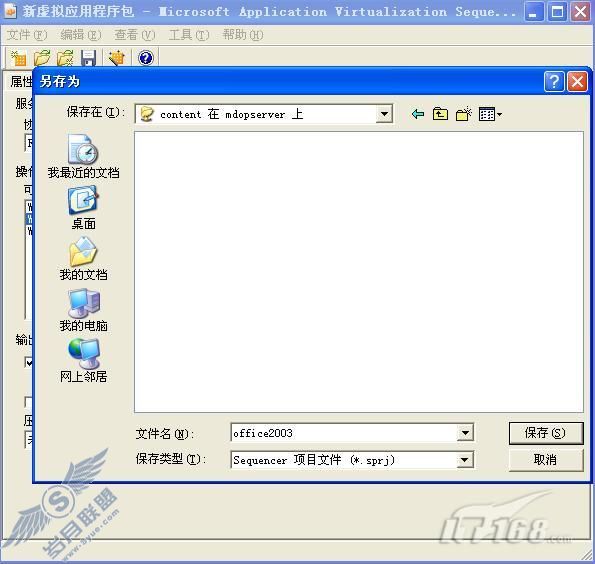Expand the 保存在 location dropdown
The width and height of the screenshot is (595, 564).
tap(384, 114)
